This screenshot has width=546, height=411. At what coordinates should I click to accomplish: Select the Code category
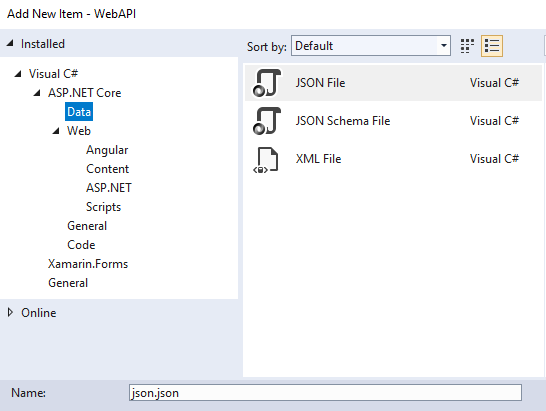(81, 245)
